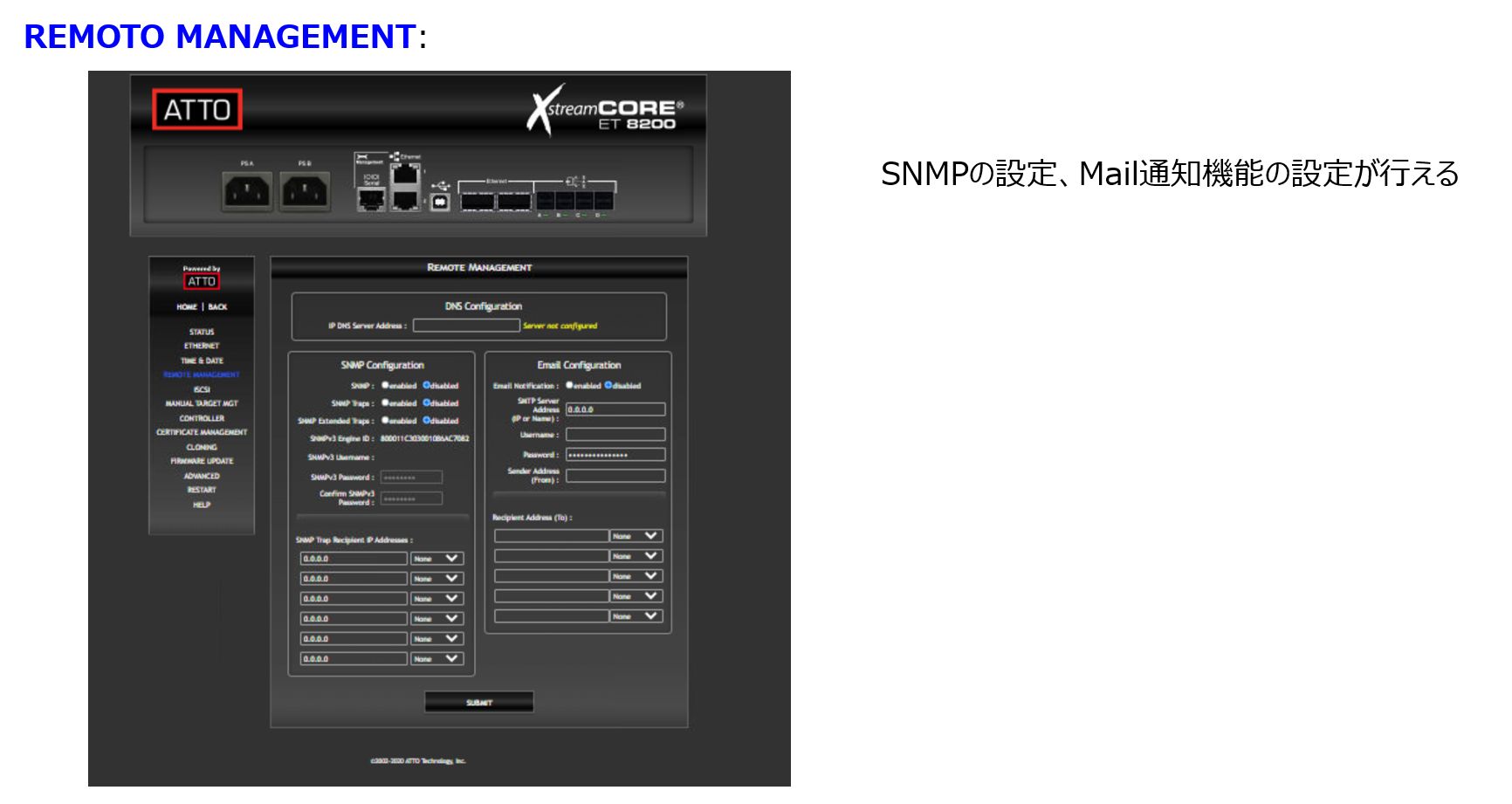
Task: Go to Firmware Update in sidebar menu
Action: pyautogui.click(x=202, y=461)
